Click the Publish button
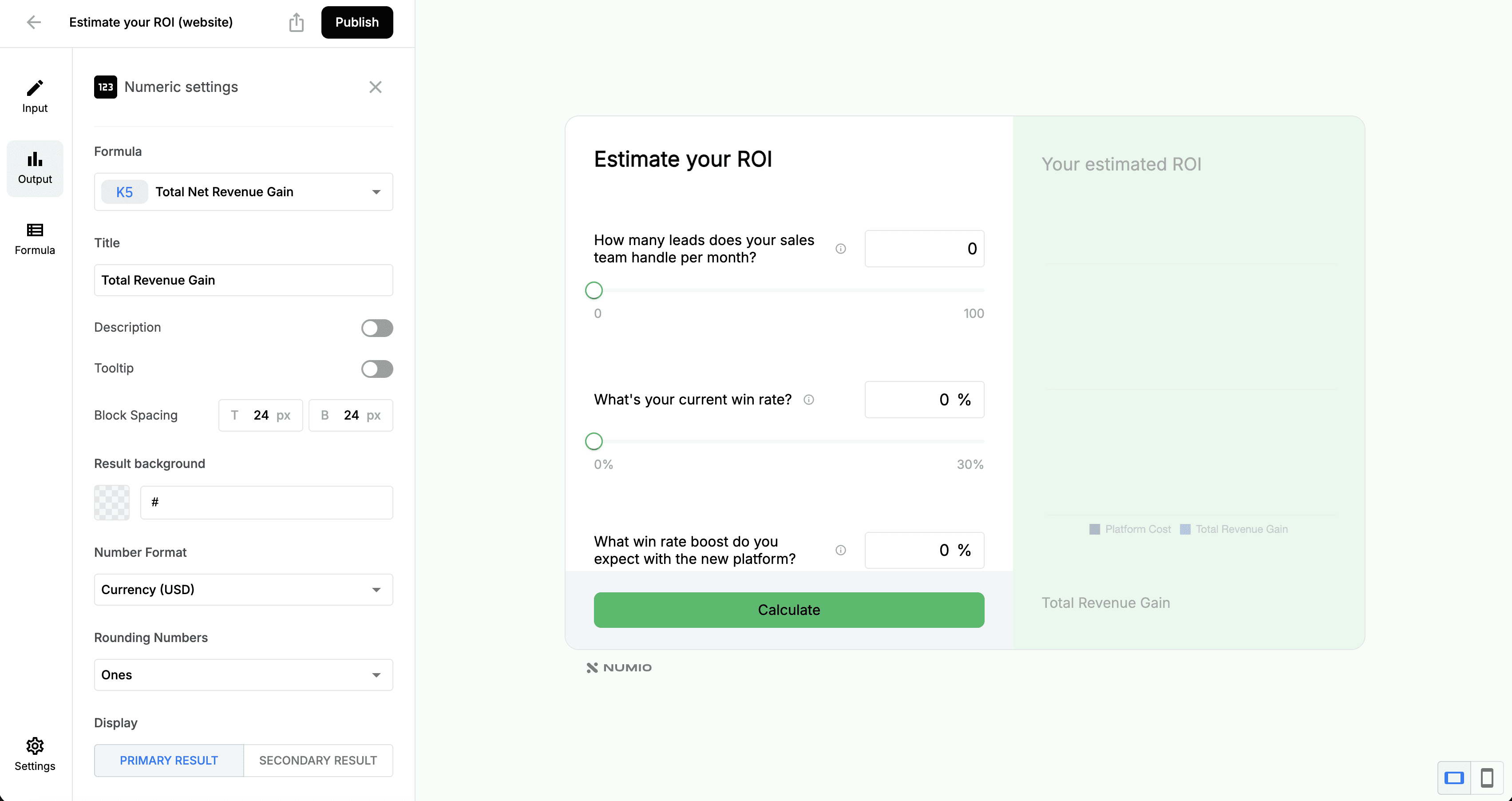The image size is (1512, 801). click(x=357, y=22)
